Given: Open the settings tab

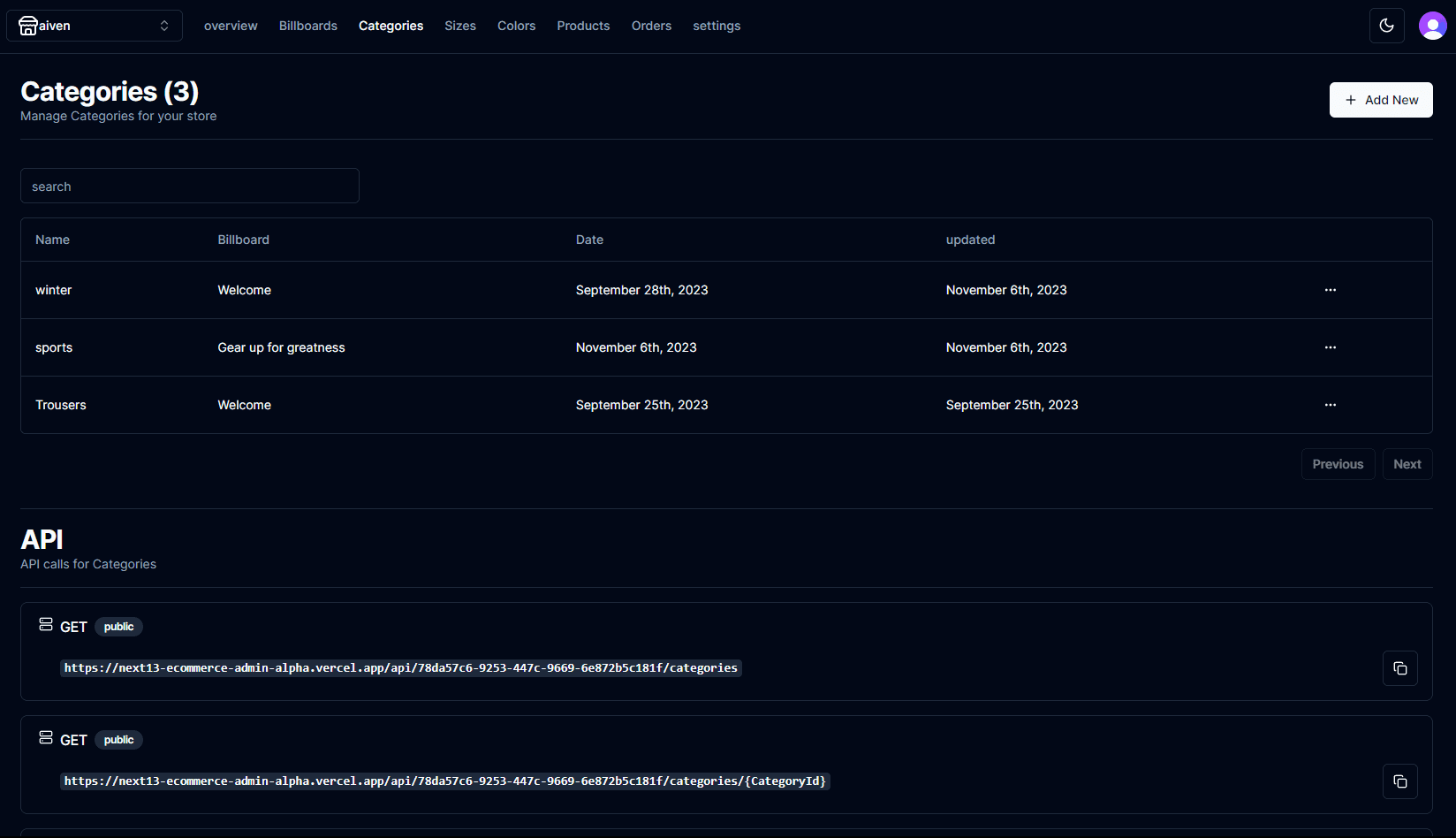Looking at the screenshot, I should pos(717,26).
